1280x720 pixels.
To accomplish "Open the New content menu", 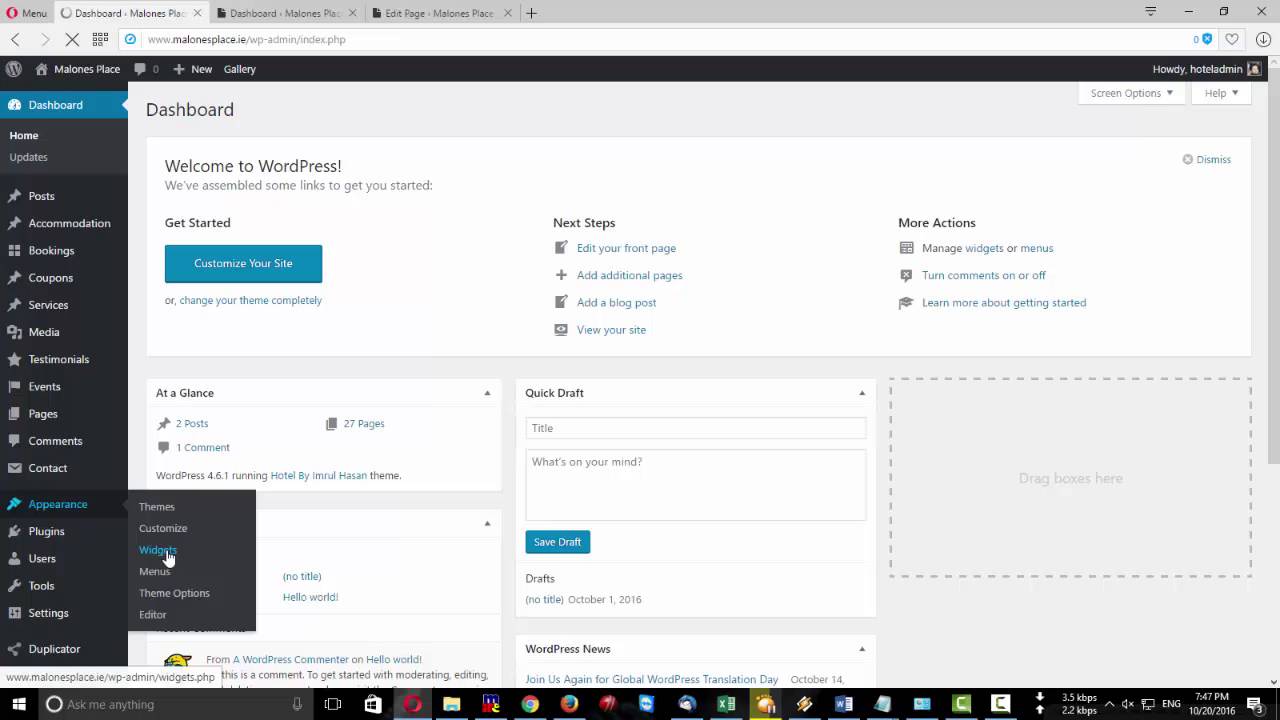I will click(192, 69).
